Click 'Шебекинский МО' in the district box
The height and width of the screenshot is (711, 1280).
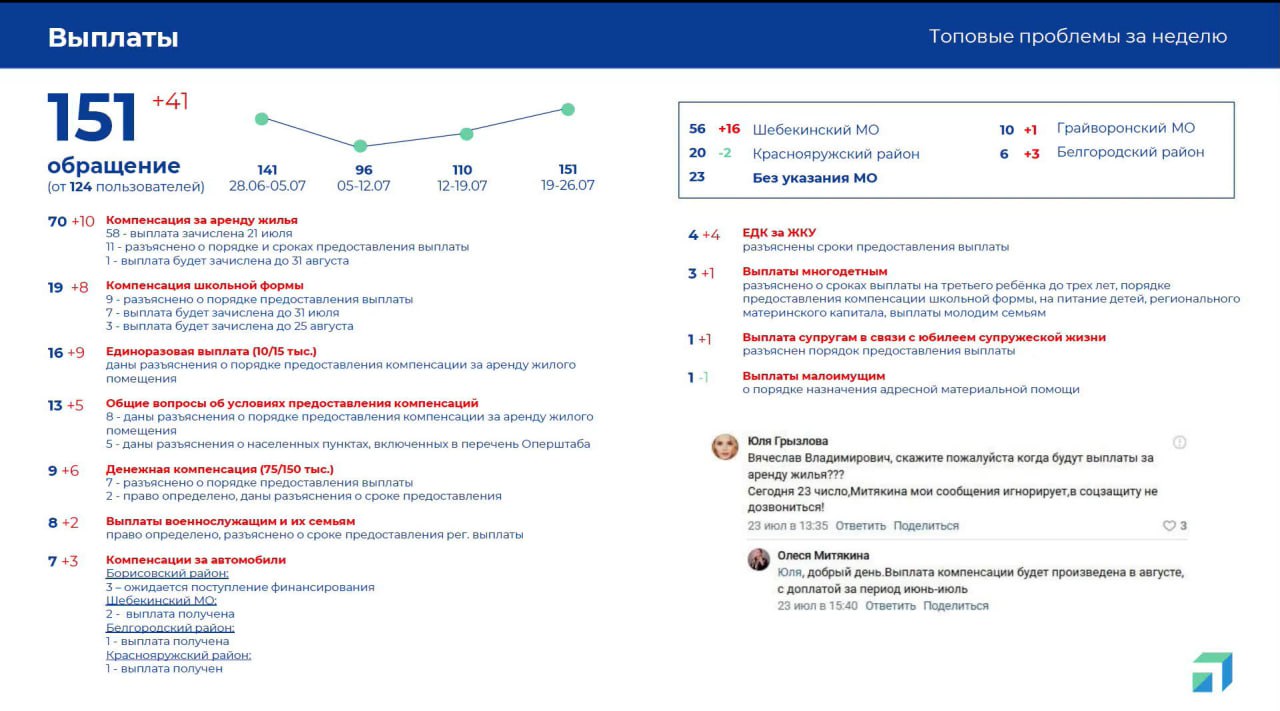[815, 130]
